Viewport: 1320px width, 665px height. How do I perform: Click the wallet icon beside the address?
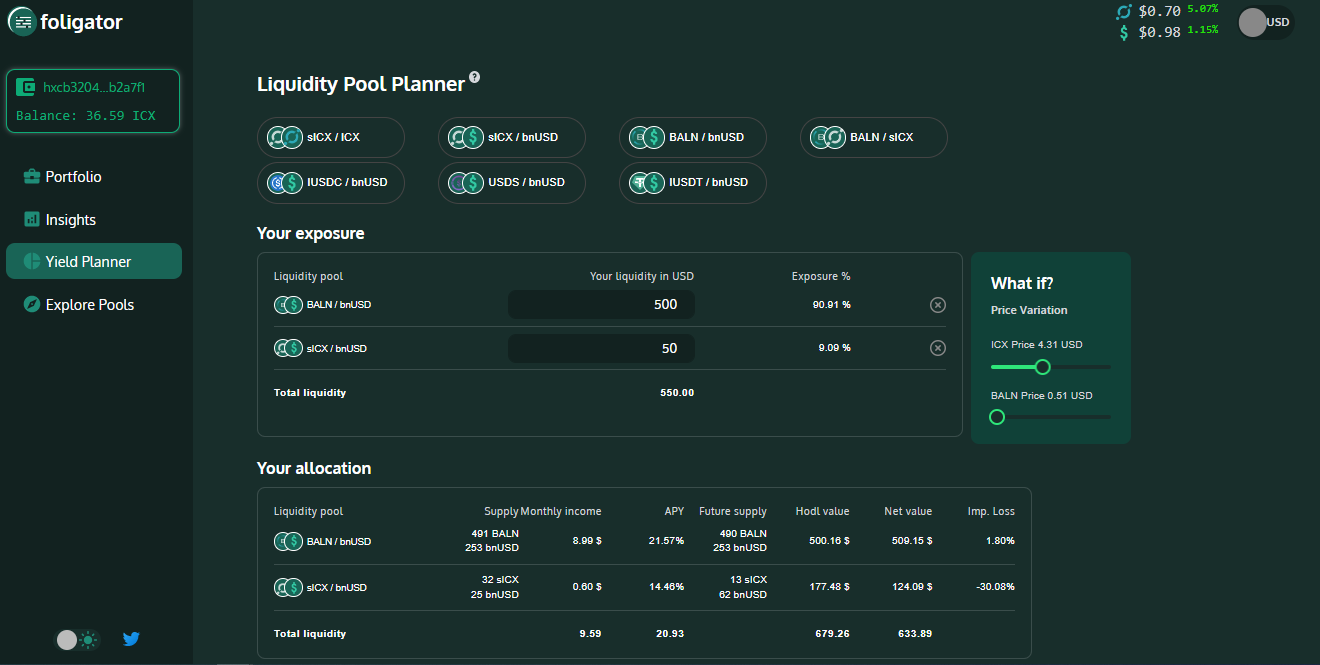coord(26,88)
